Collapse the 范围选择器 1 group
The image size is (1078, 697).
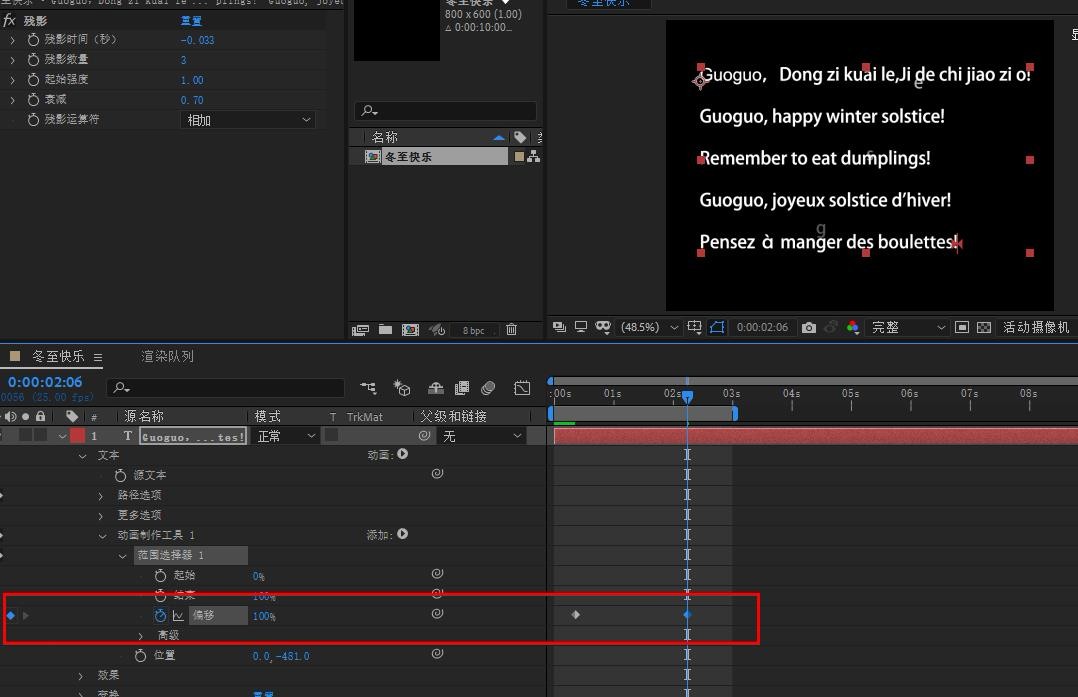tap(122, 555)
